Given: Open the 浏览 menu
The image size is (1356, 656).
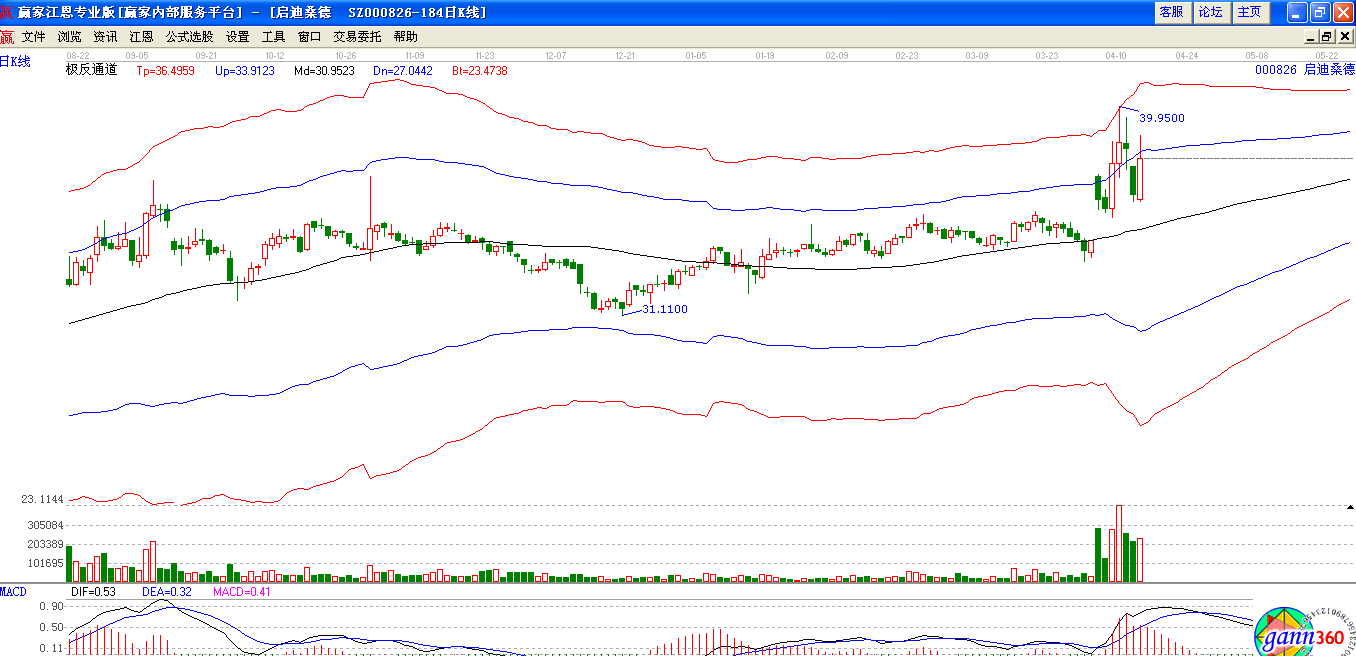Looking at the screenshot, I should pos(69,37).
